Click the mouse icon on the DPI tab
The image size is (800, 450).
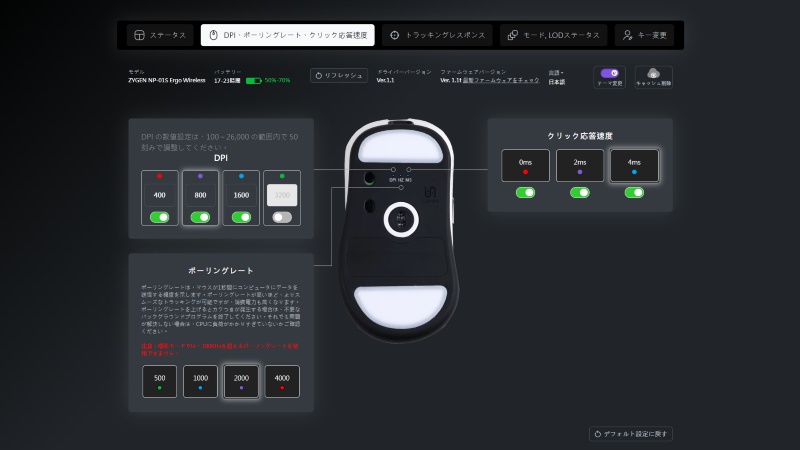coord(213,35)
